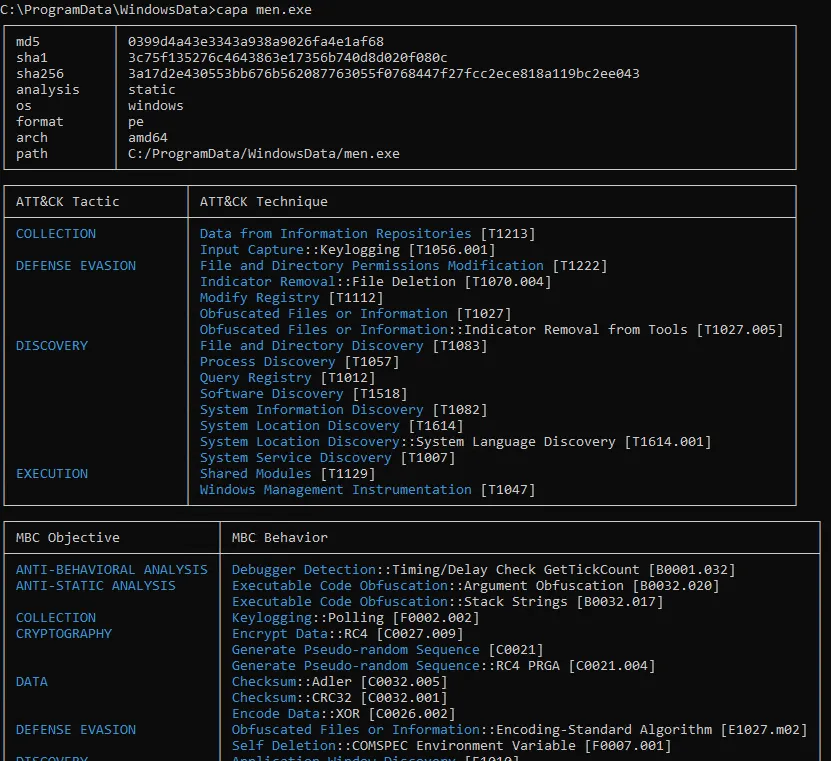The width and height of the screenshot is (831, 761).
Task: Click 'Generate Pseudo-random Sequence [C0021]' row
Action: coord(387,650)
